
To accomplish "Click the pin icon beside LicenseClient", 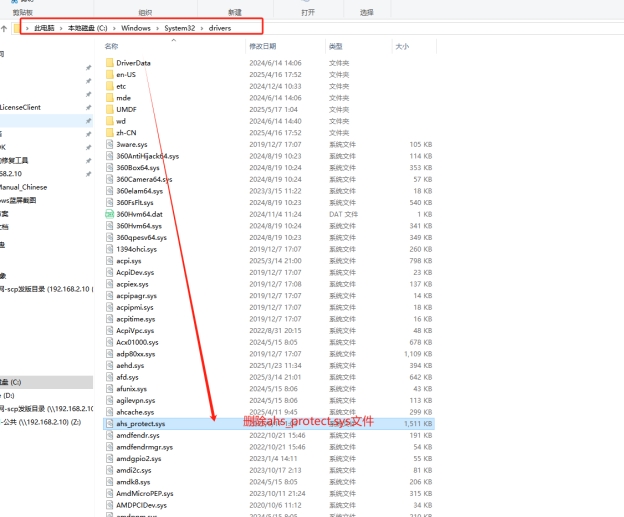I will [x=88, y=107].
